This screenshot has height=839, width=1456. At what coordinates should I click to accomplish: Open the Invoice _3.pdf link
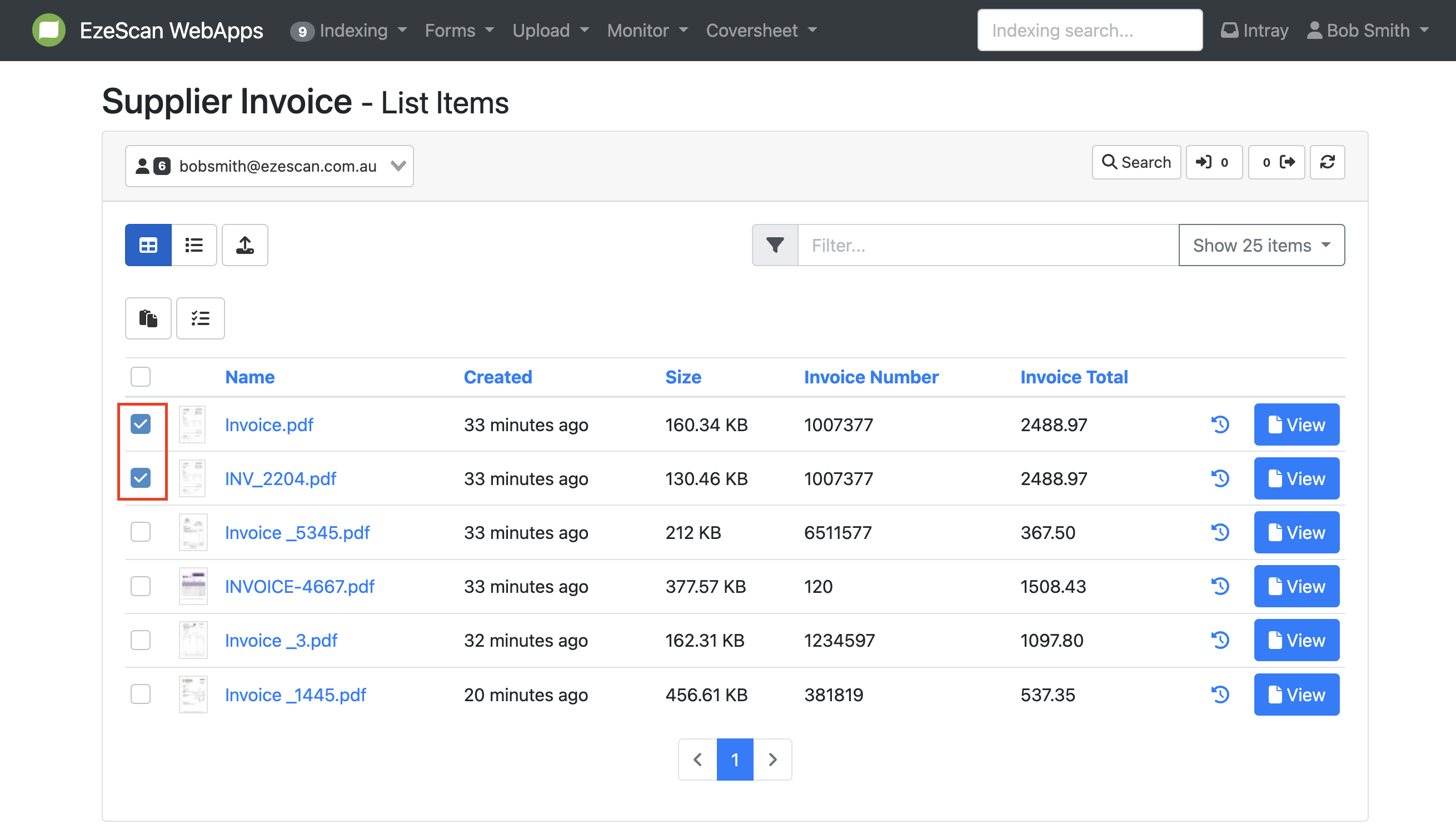(x=281, y=640)
